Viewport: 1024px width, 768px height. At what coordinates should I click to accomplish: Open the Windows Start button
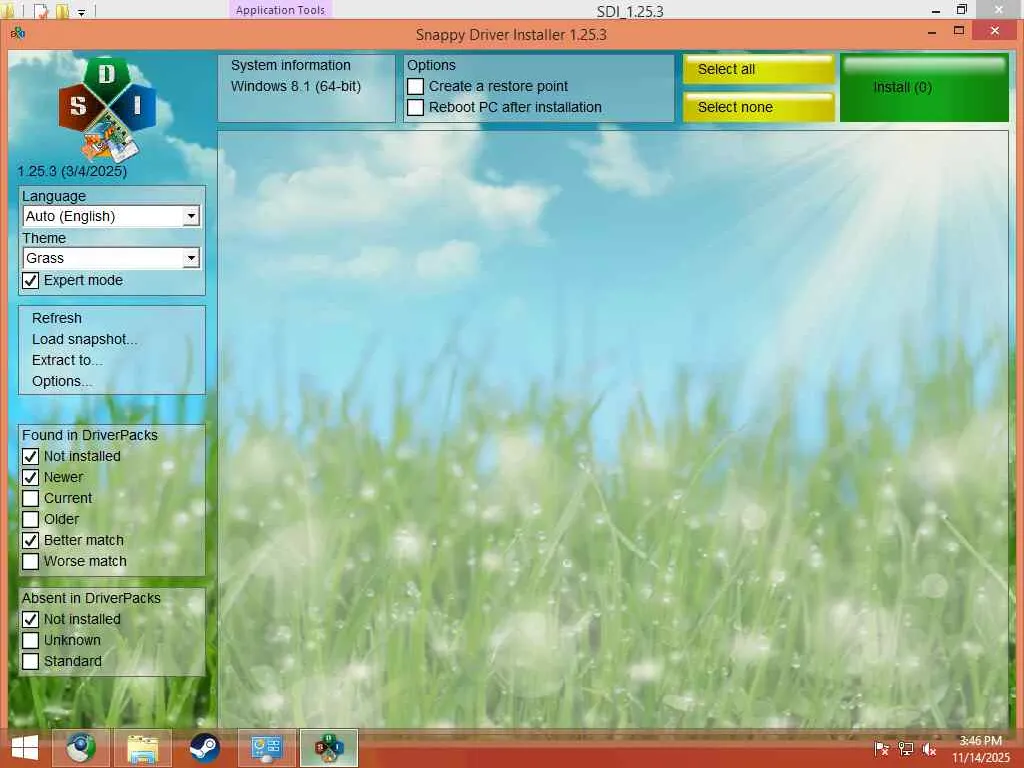pyautogui.click(x=25, y=748)
